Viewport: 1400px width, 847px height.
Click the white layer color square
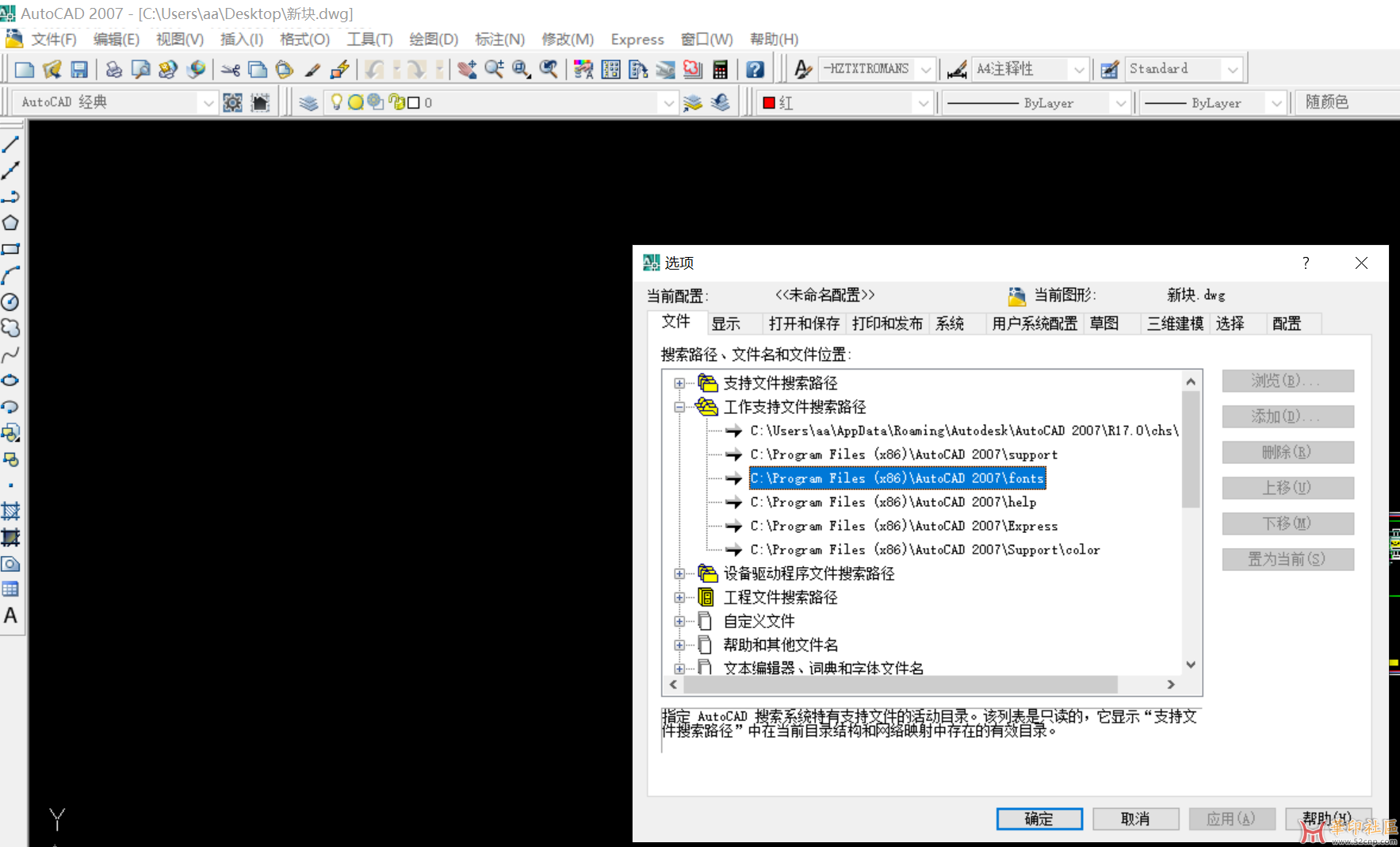413,102
